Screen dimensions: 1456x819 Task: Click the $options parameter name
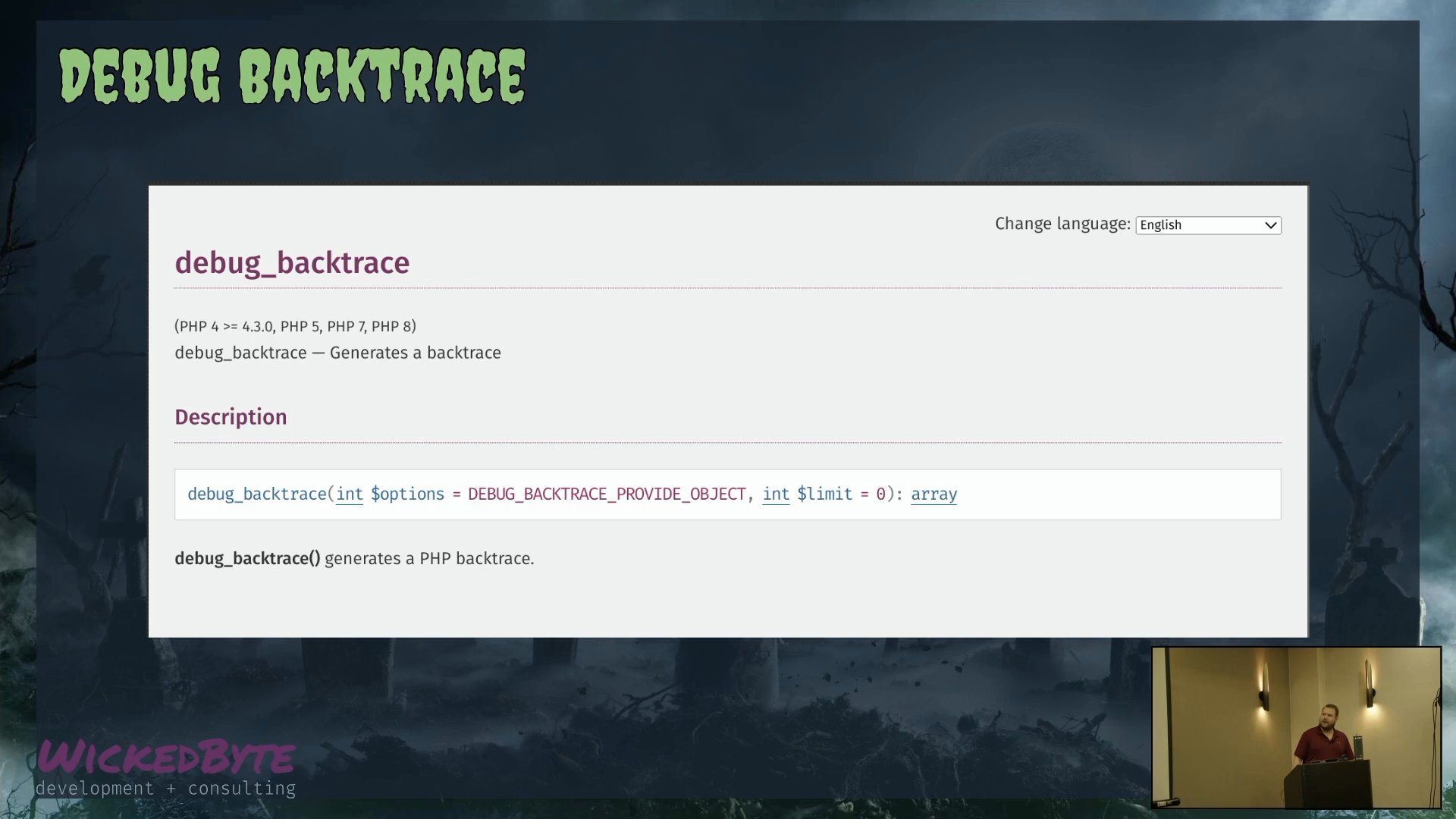point(407,494)
